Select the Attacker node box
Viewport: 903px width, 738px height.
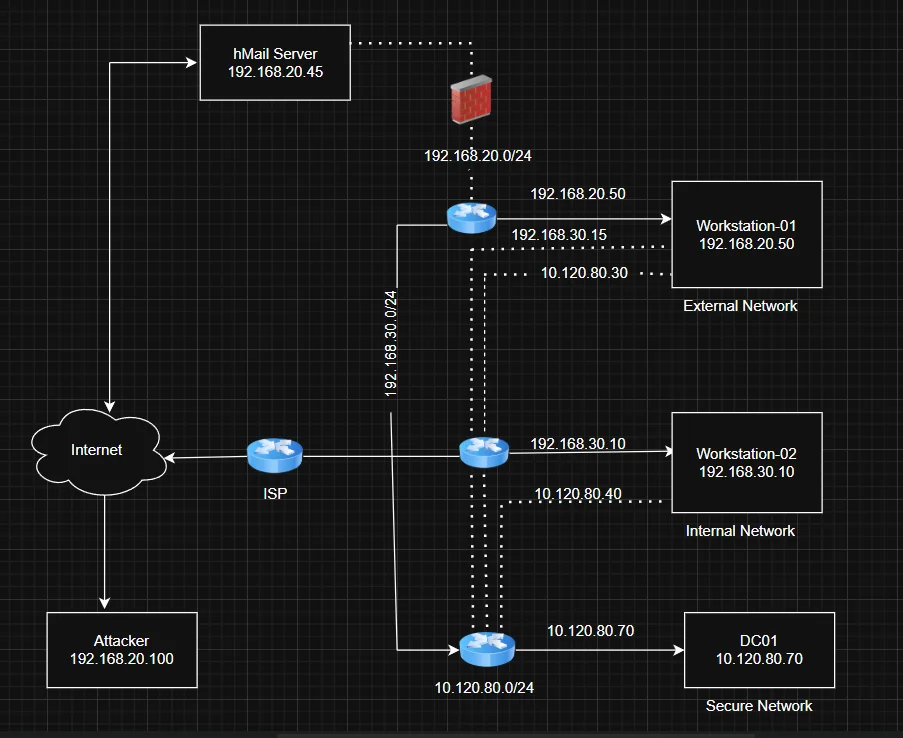coord(122,650)
